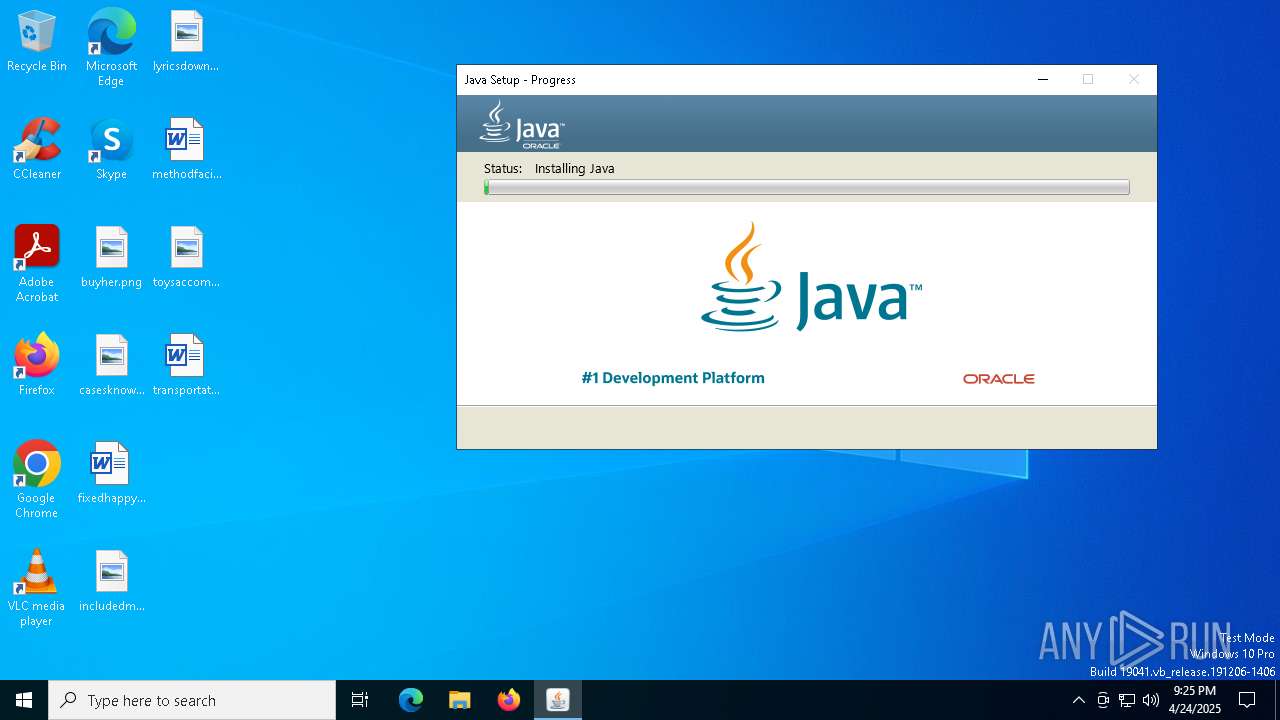The height and width of the screenshot is (720, 1280).
Task: Open the Recycle Bin desktop icon
Action: (37, 42)
